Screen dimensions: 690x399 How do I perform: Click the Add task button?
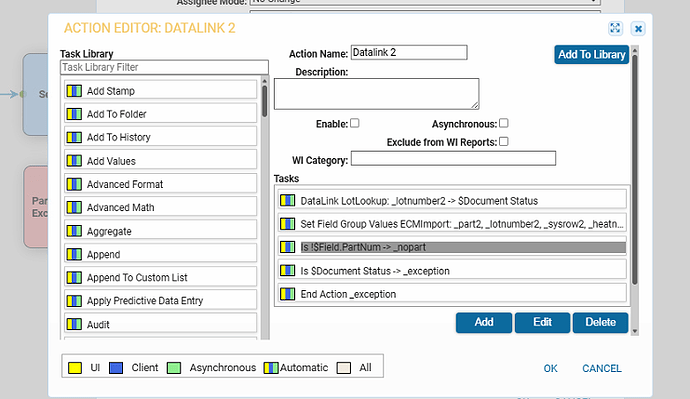click(484, 322)
